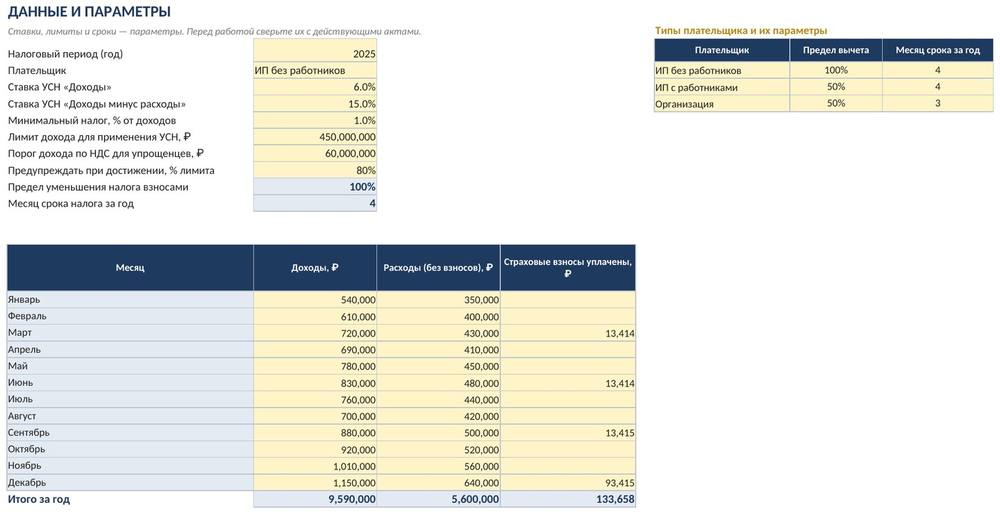The image size is (1000, 514).
Task: Click December contributions cell 93,415
Action: [568, 482]
